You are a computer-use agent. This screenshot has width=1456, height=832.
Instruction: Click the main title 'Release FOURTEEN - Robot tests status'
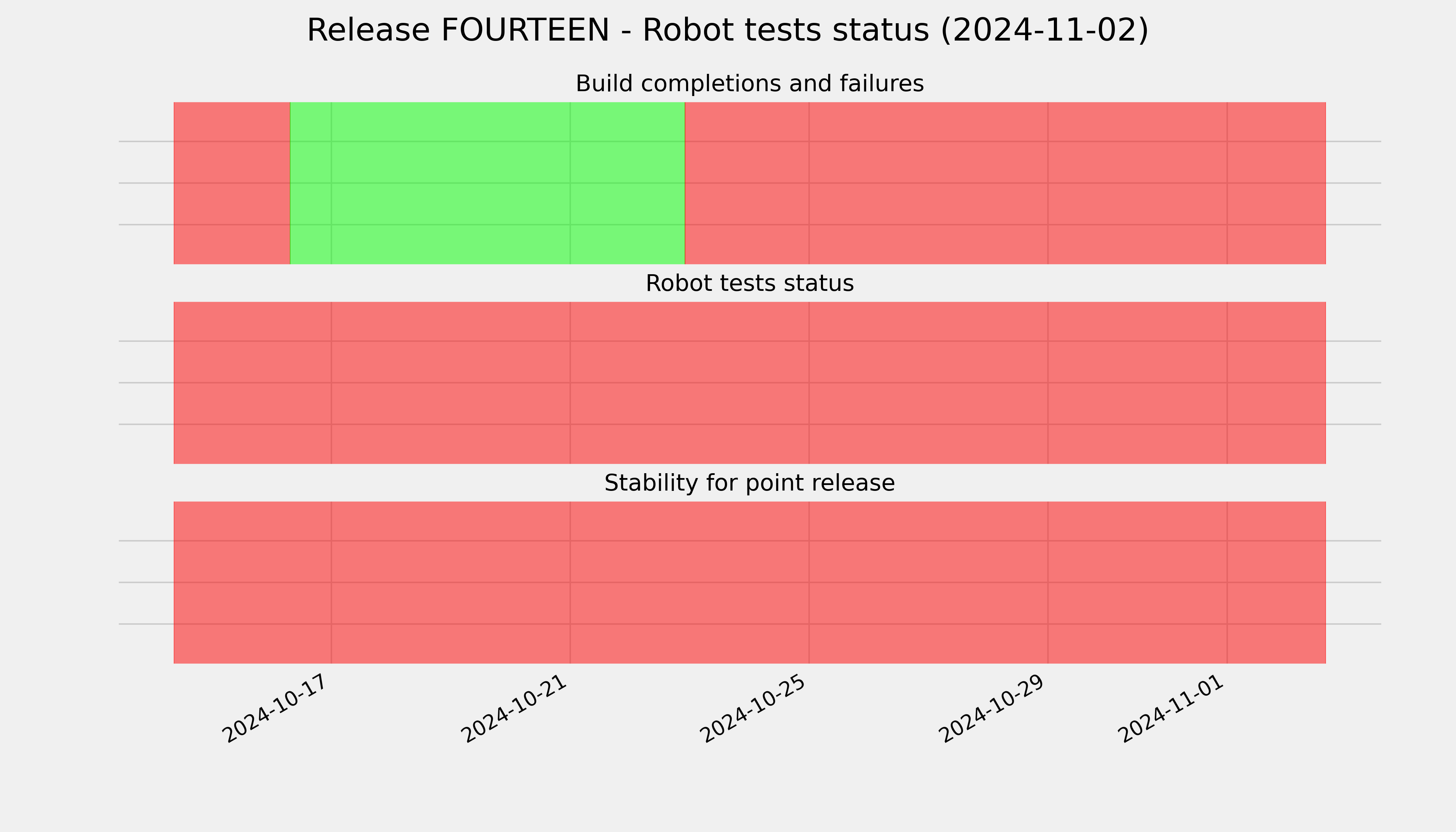tap(618, 30)
